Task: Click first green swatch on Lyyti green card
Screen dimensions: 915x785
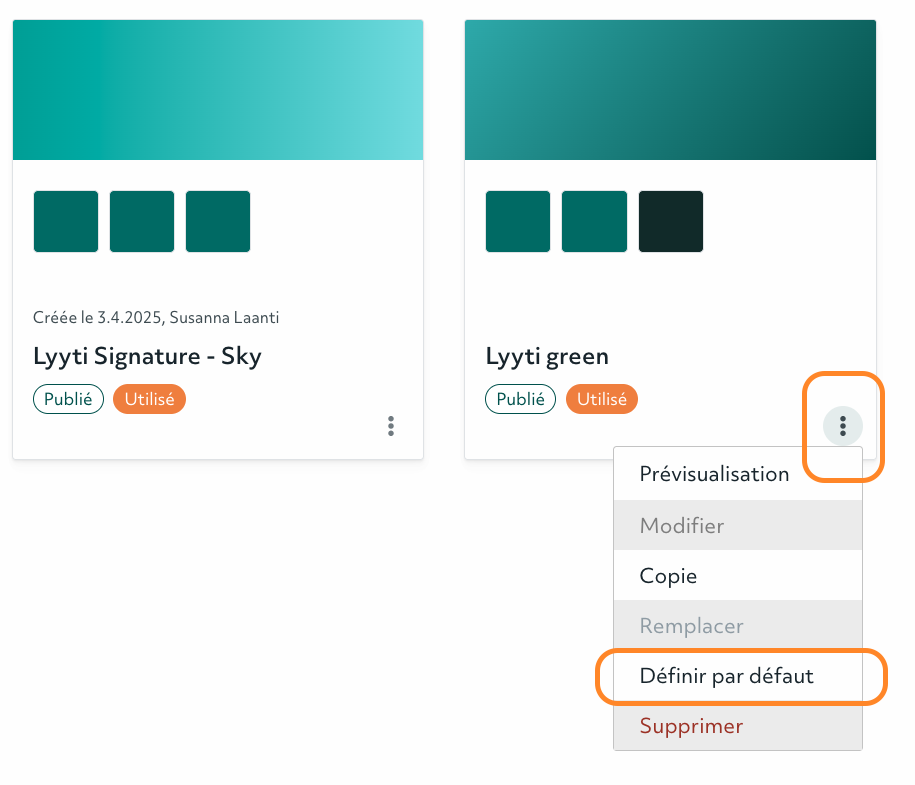Action: [518, 221]
